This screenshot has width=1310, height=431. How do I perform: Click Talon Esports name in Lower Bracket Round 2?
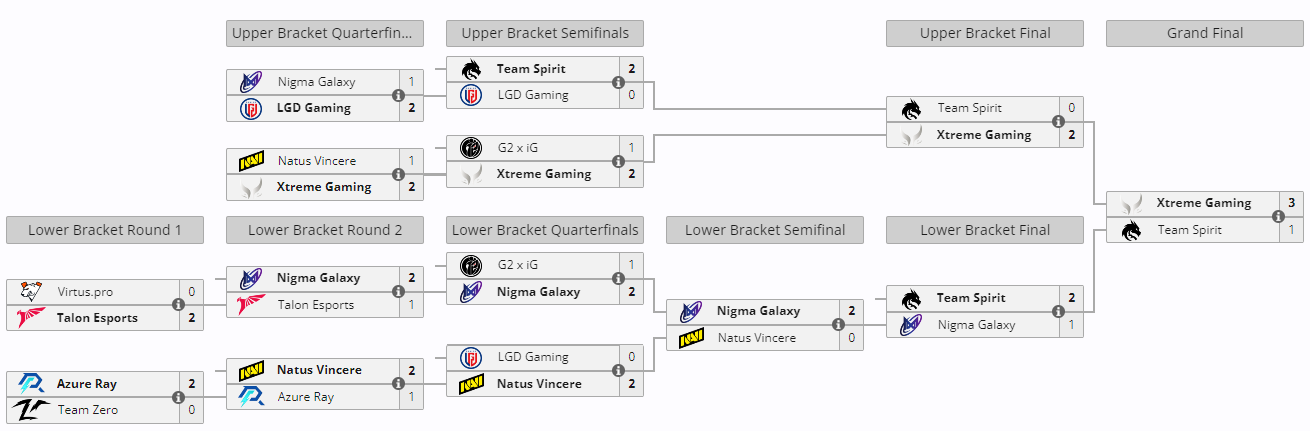pyautogui.click(x=316, y=305)
